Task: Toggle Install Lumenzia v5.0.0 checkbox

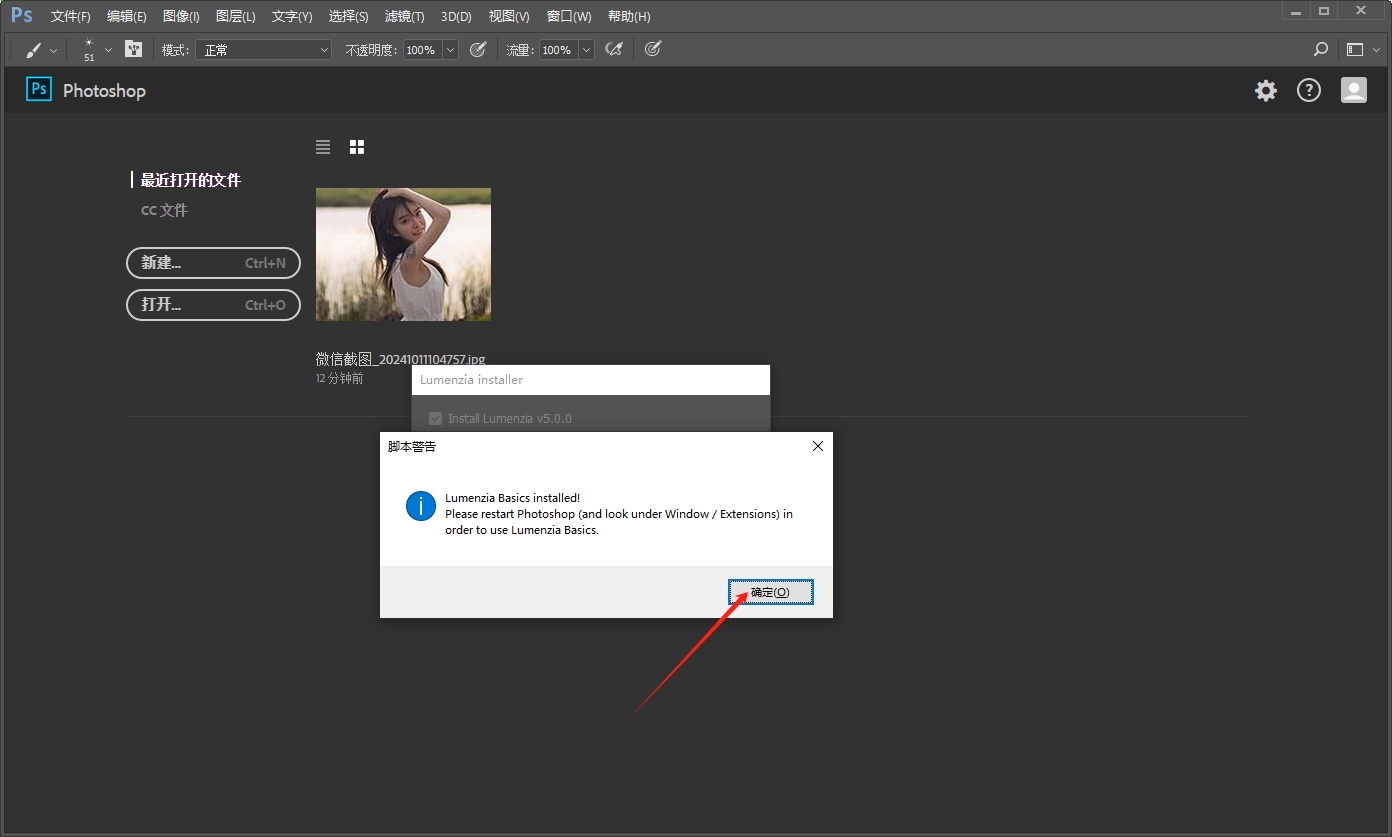Action: 435,418
